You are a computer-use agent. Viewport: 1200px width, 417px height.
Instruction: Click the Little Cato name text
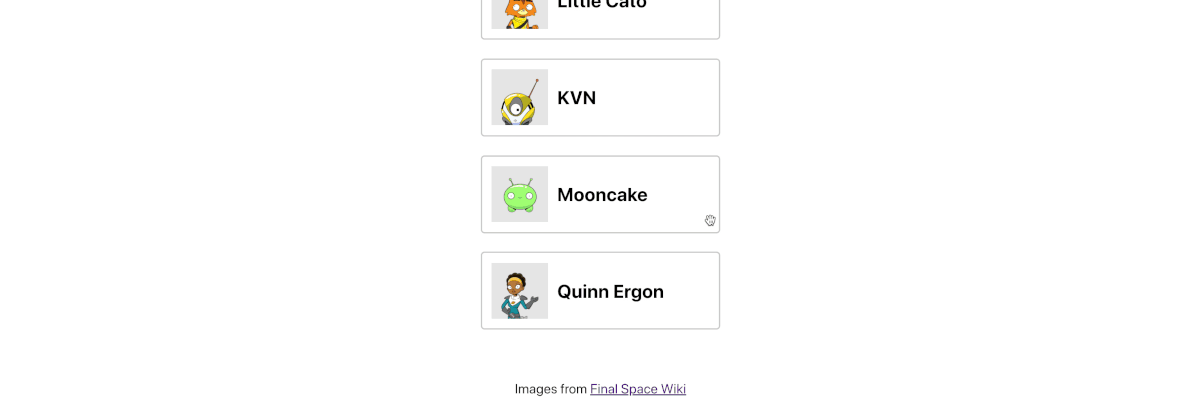tap(602, 4)
